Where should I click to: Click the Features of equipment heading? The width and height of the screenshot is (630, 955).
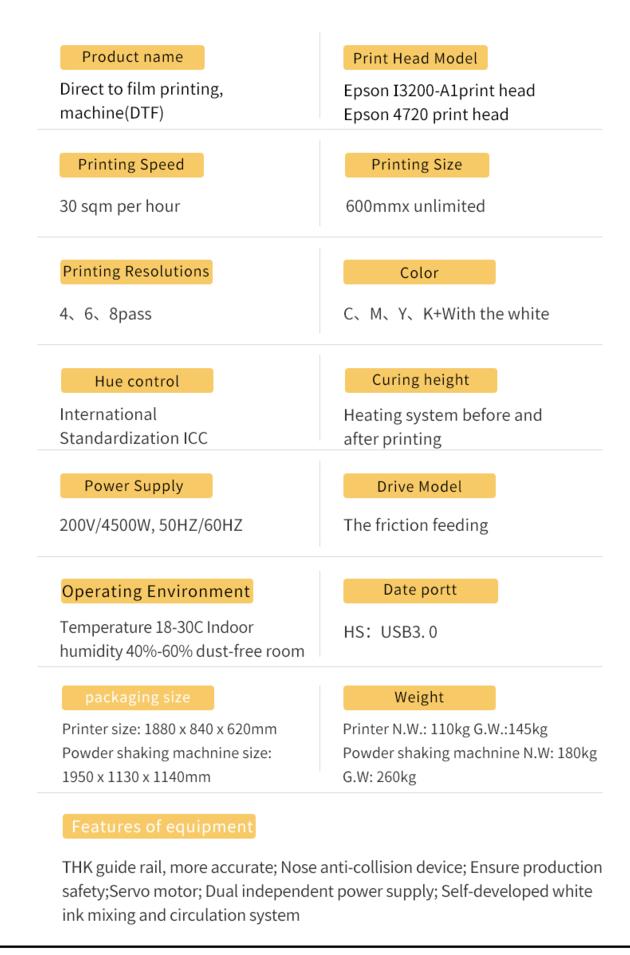(x=159, y=826)
